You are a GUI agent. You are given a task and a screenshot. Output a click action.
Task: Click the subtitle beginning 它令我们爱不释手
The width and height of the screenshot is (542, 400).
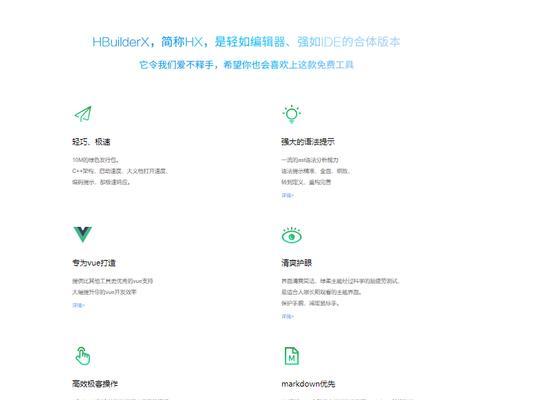coord(246,65)
